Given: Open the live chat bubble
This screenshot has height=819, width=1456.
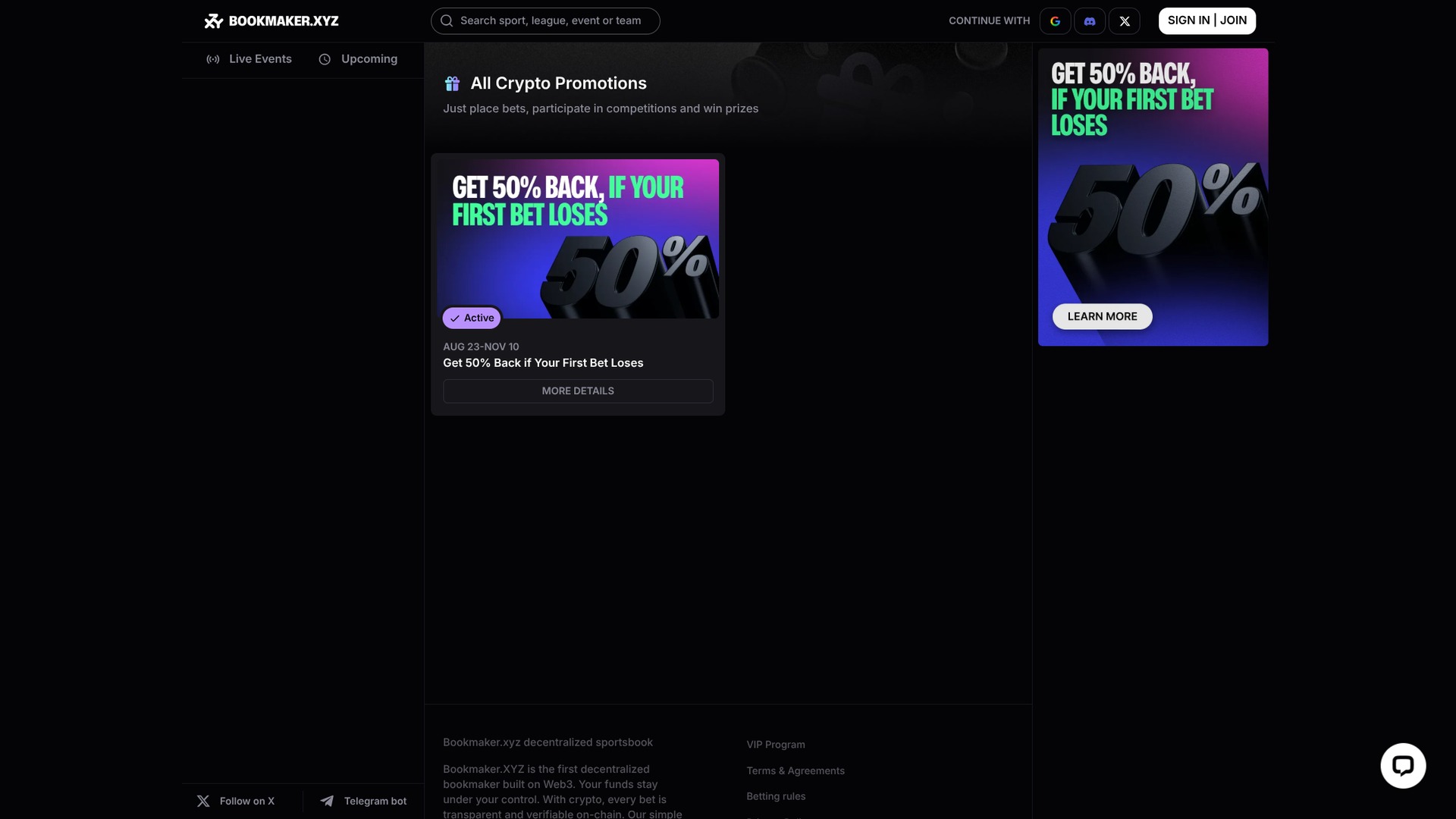Looking at the screenshot, I should click(x=1403, y=765).
